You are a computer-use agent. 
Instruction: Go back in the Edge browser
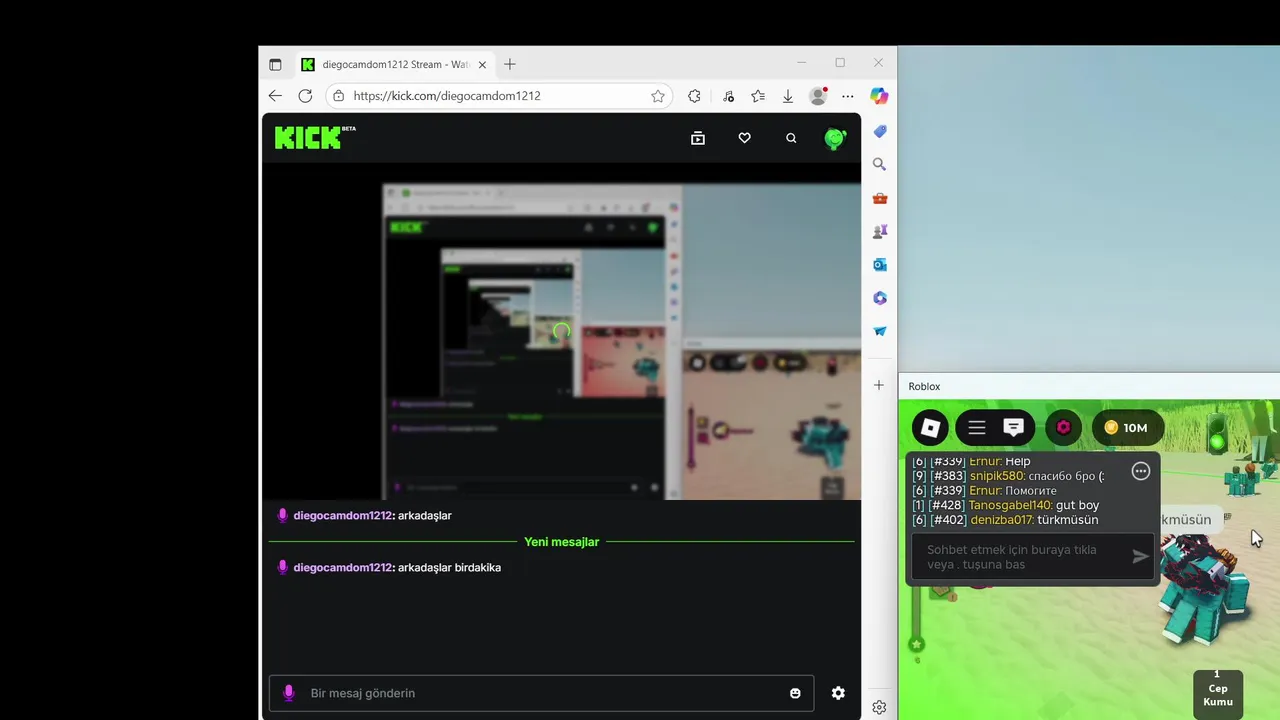[275, 96]
